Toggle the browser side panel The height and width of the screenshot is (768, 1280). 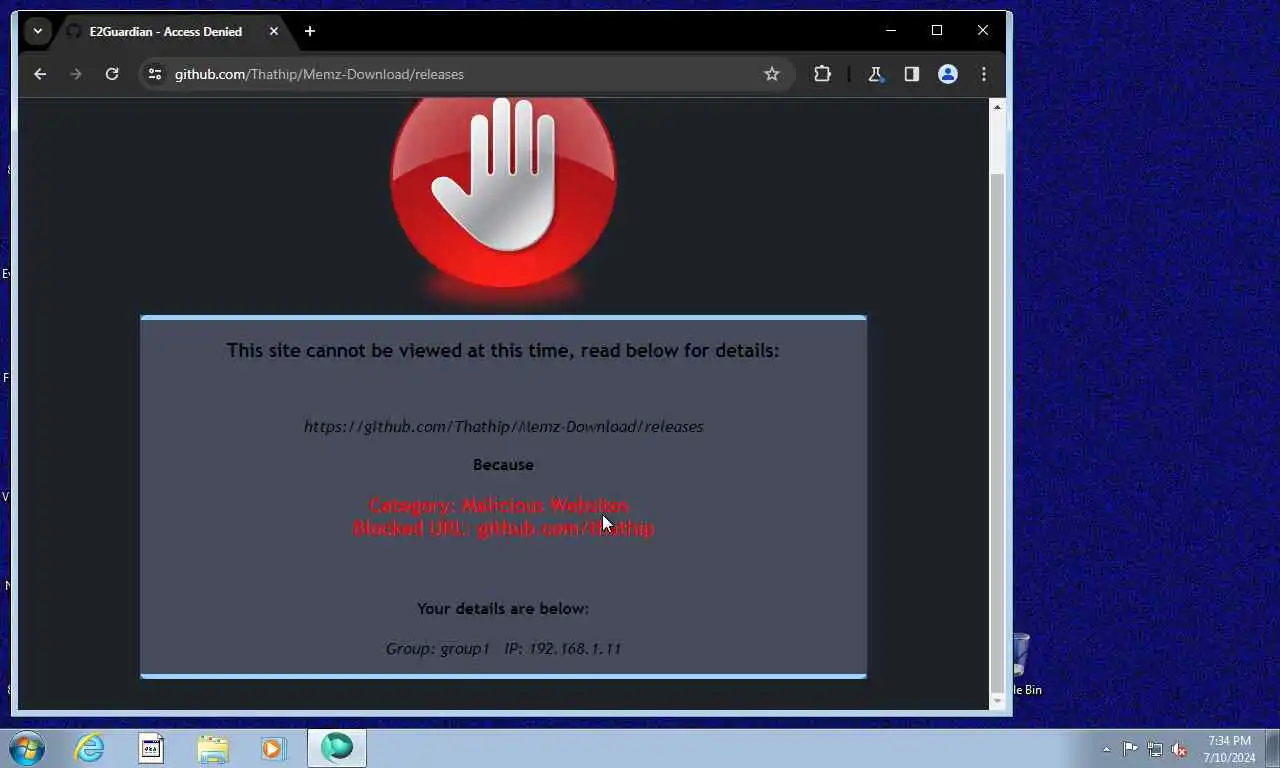911,74
